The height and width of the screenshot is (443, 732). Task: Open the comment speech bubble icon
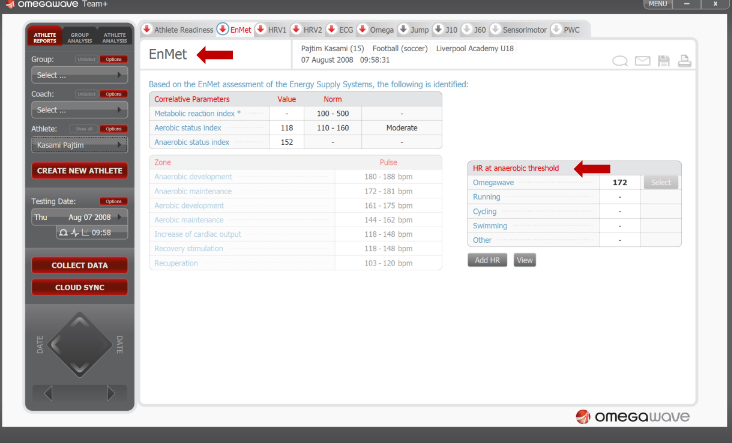[x=620, y=61]
